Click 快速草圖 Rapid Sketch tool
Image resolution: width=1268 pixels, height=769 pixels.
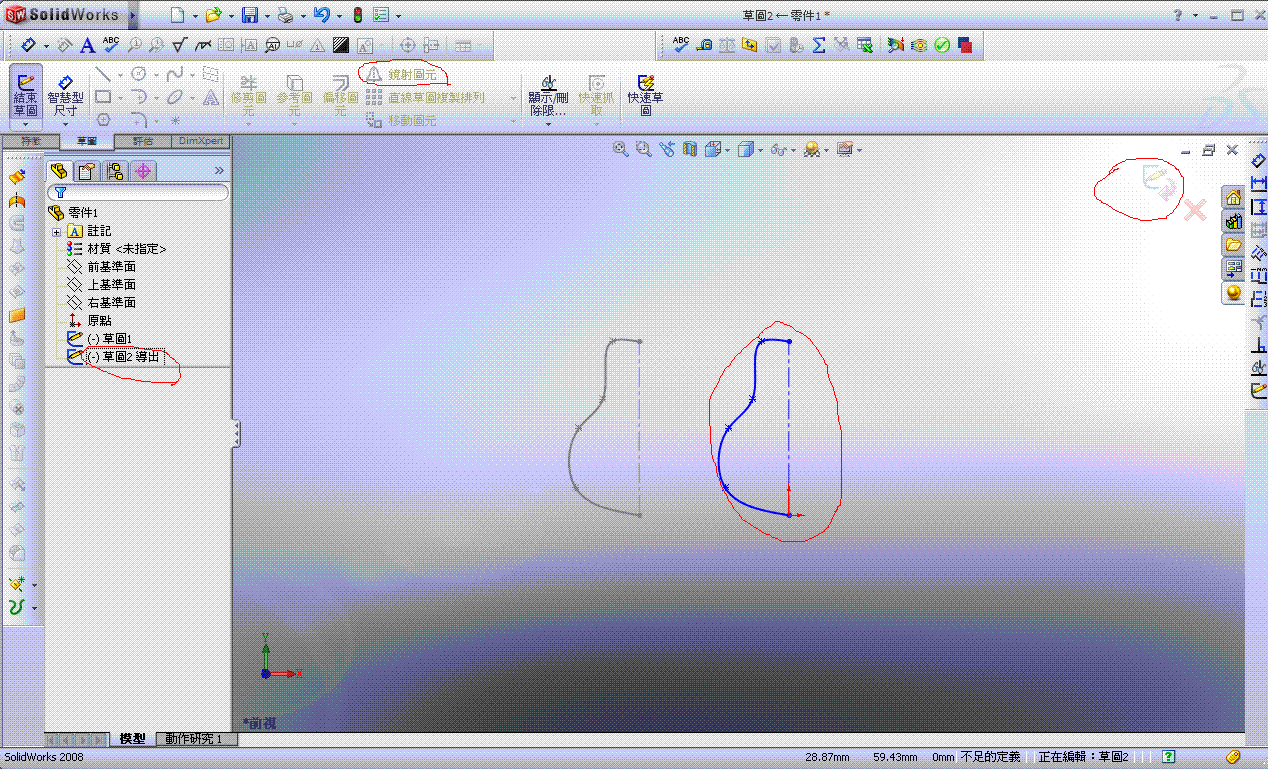pos(645,94)
